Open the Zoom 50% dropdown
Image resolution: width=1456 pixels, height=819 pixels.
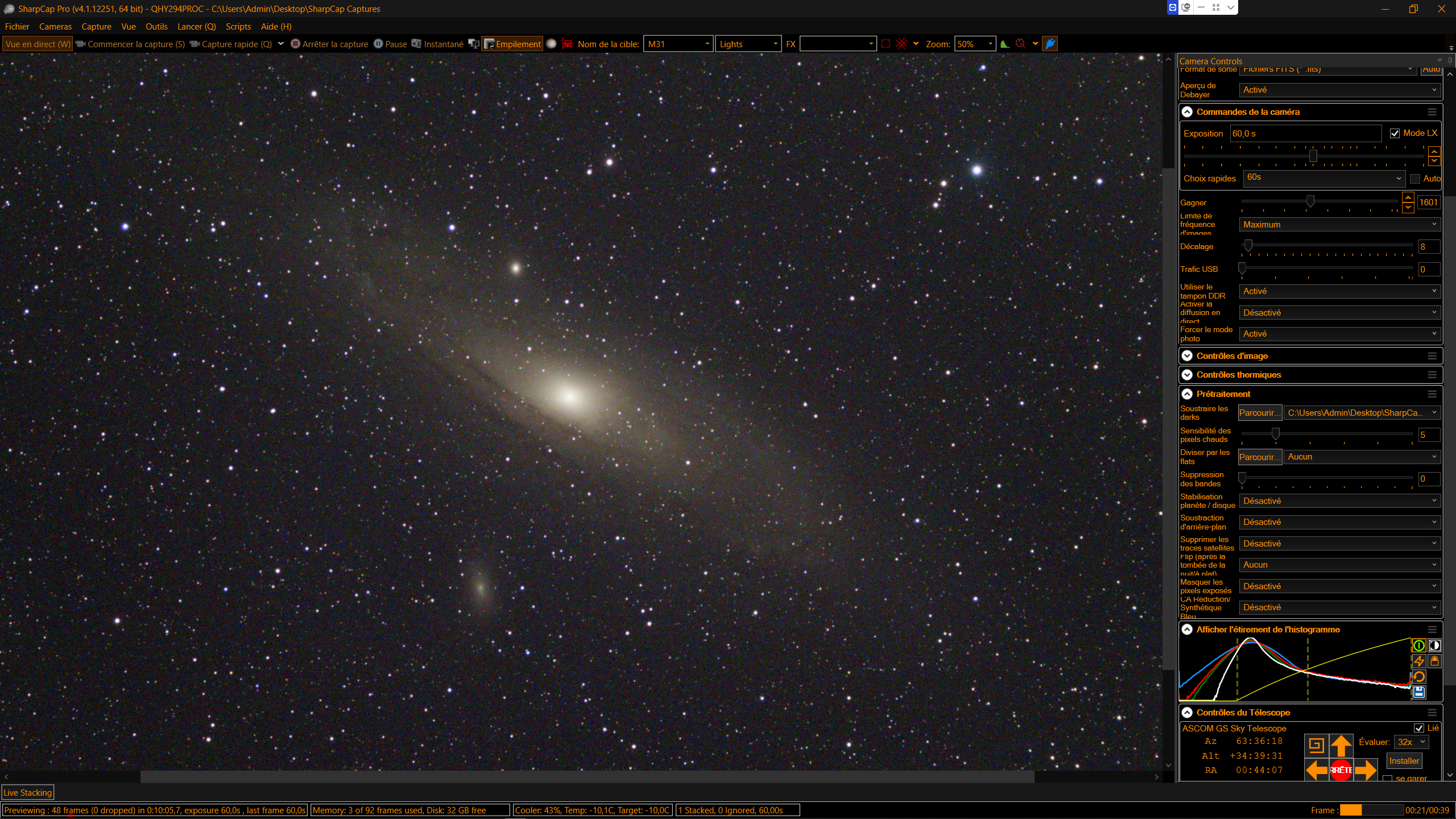click(x=975, y=44)
